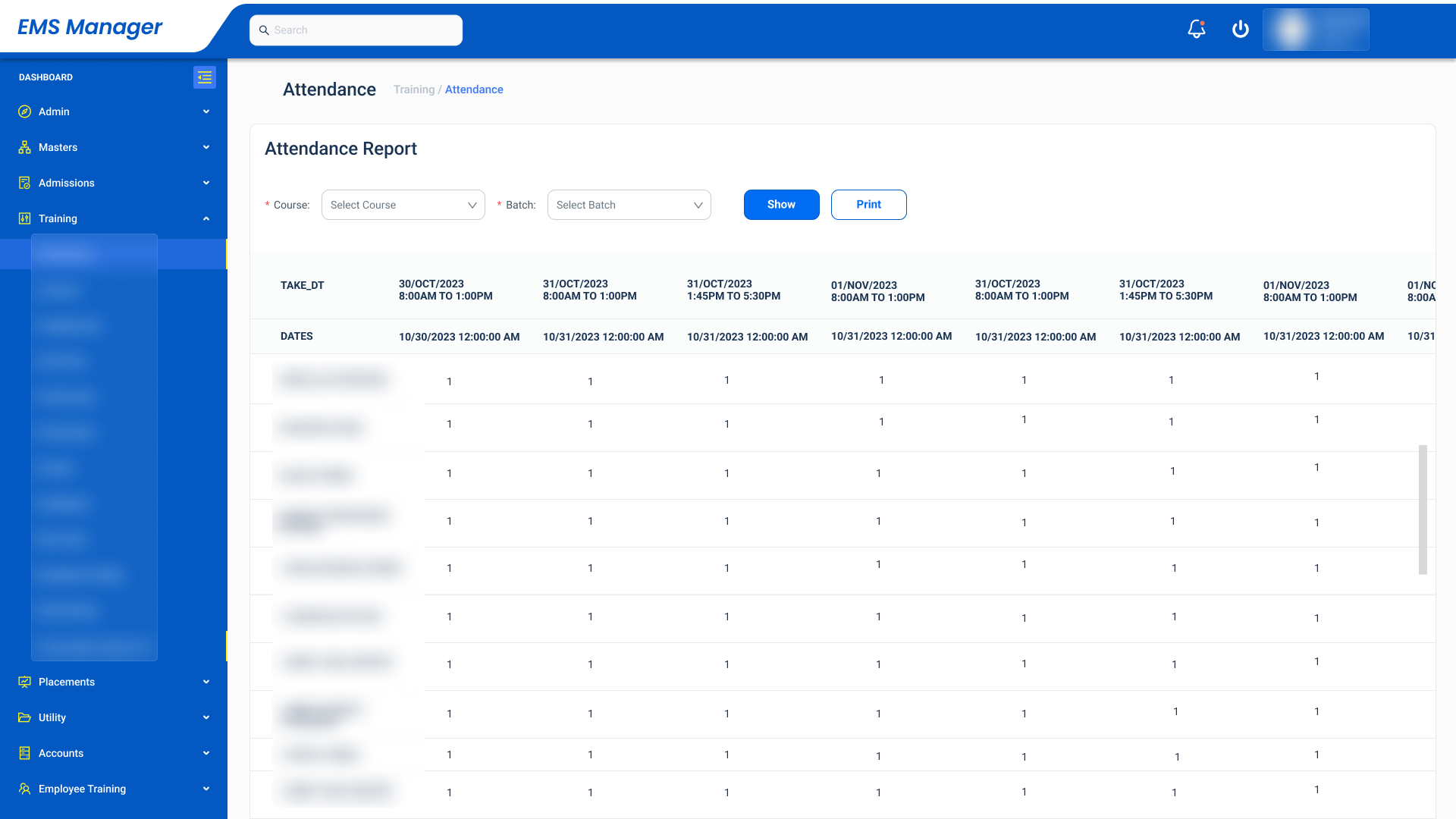Toggle the Employee Training menu

206,789
